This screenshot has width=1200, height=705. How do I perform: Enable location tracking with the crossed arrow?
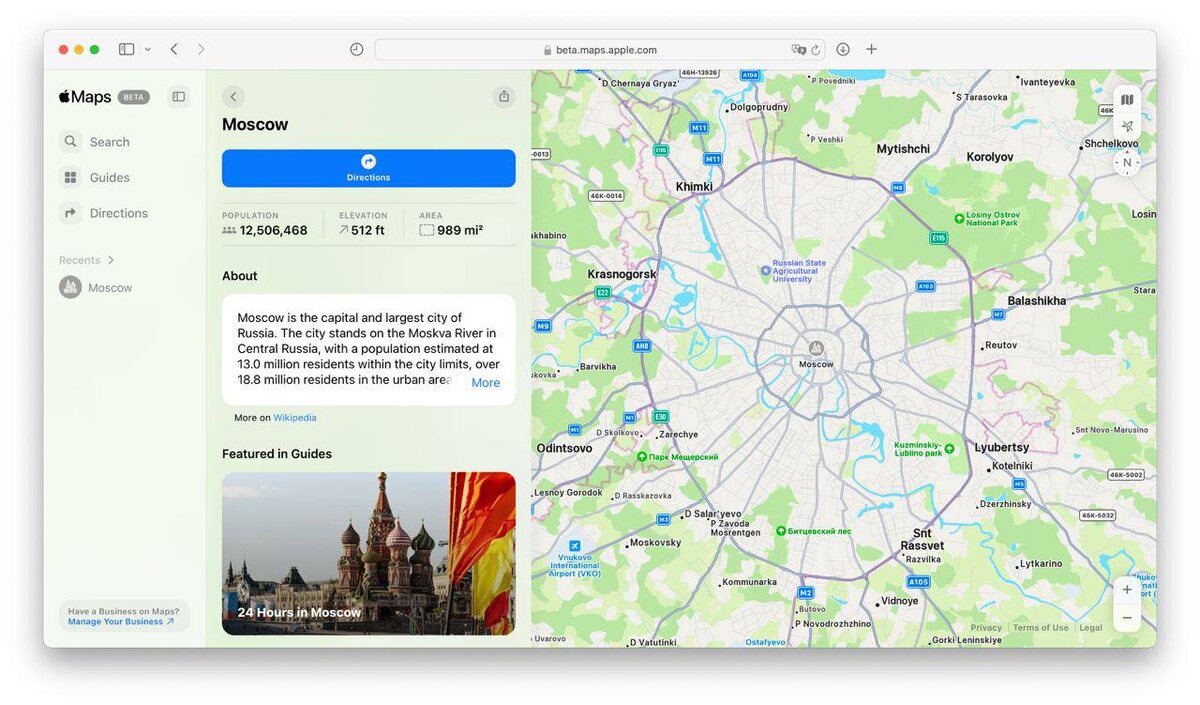(1127, 127)
